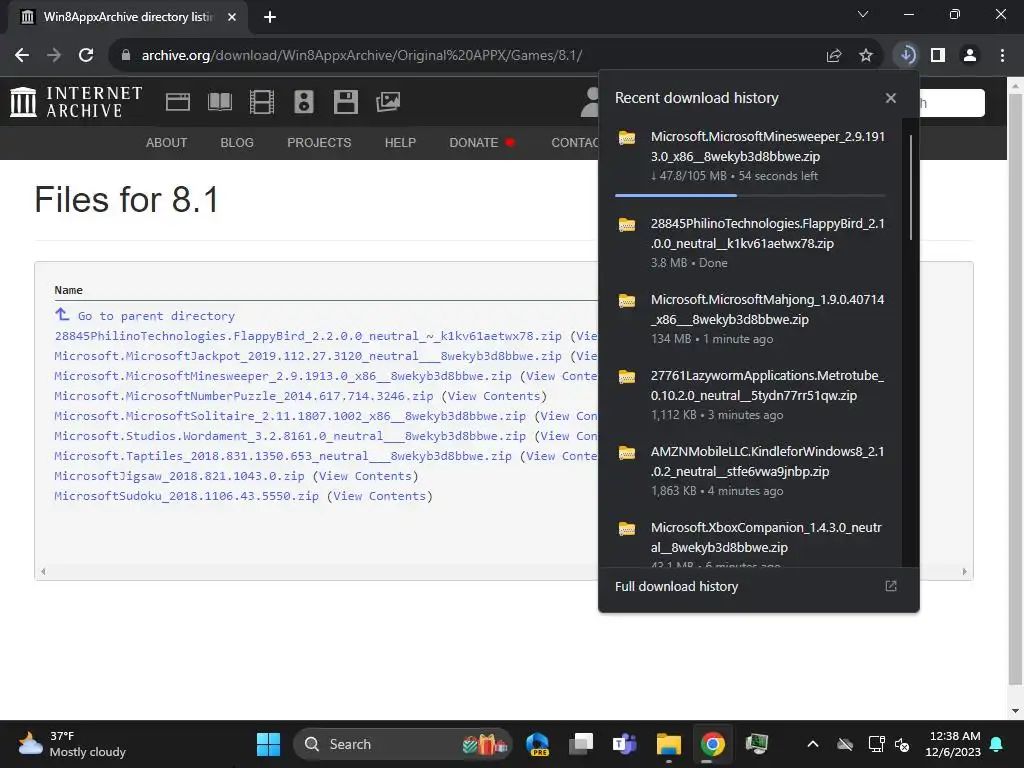The height and width of the screenshot is (768, 1024).
Task: Close the Recent download history popup
Action: pyautogui.click(x=891, y=98)
